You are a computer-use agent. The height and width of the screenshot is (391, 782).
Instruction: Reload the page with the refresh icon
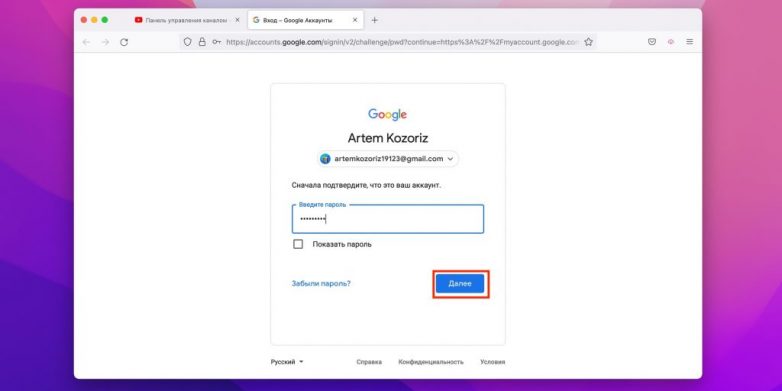tap(124, 42)
